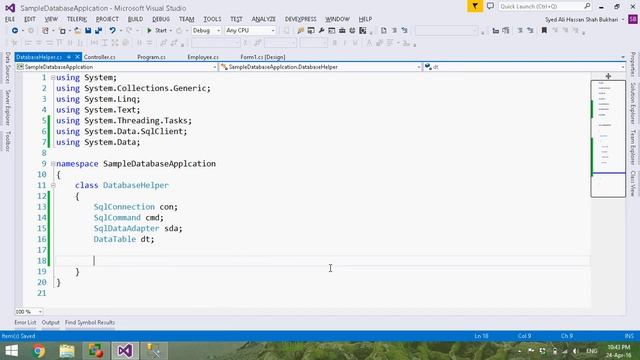Viewport: 640px width, 360px height.
Task: Collapse the namespace SampleDatabaseApplcation block
Action: (x=53, y=164)
